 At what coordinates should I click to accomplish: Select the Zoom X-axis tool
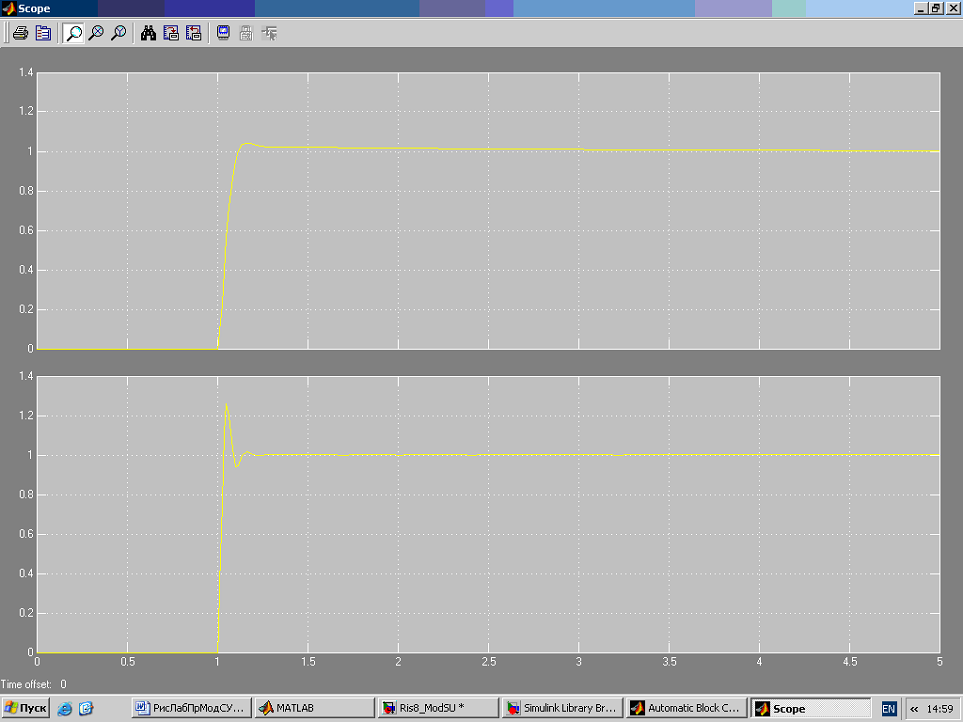pyautogui.click(x=96, y=33)
